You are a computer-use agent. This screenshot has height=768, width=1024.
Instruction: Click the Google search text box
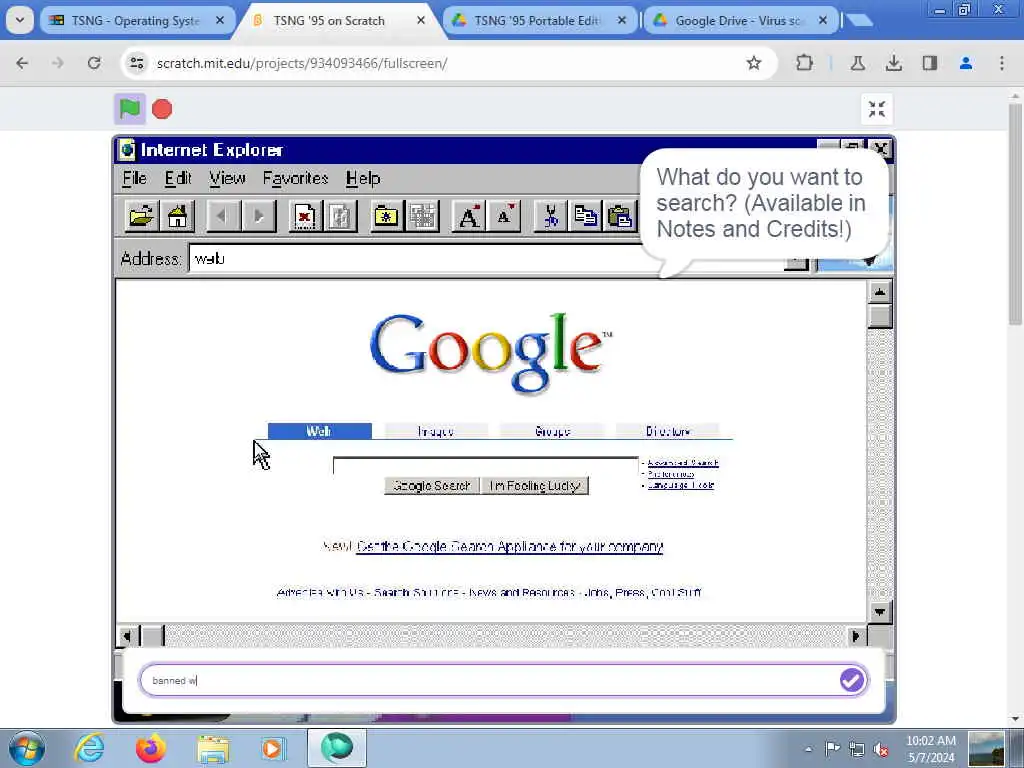486,466
